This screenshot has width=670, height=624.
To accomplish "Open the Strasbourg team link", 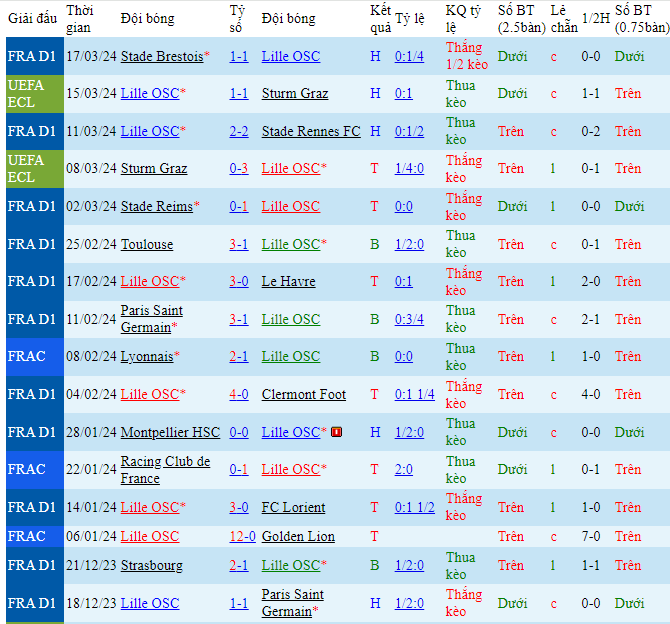I will tap(152, 565).
